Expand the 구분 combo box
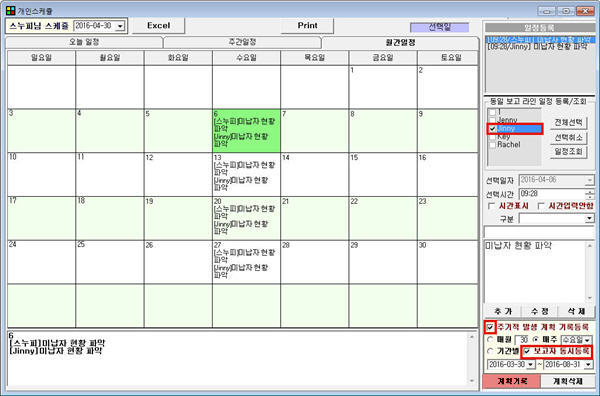The height and width of the screenshot is (396, 600). [x=589, y=219]
